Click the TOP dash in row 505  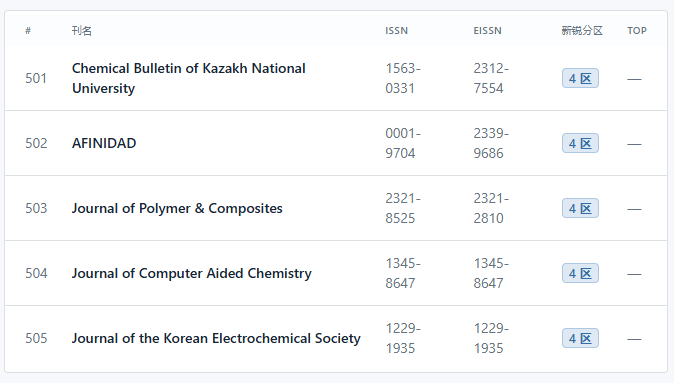coord(634,339)
